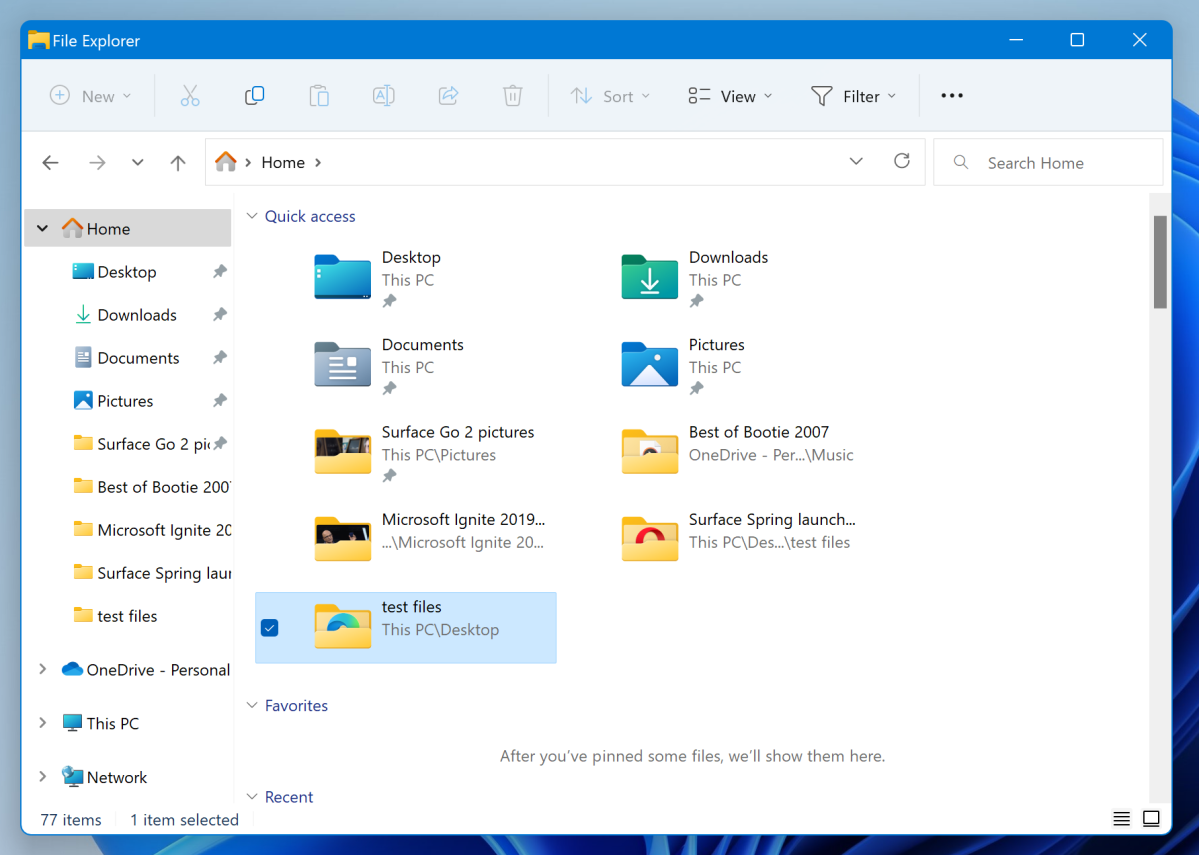Screen dimensions: 1199x855
Task: Click the Rename icon in toolbar
Action: point(383,96)
